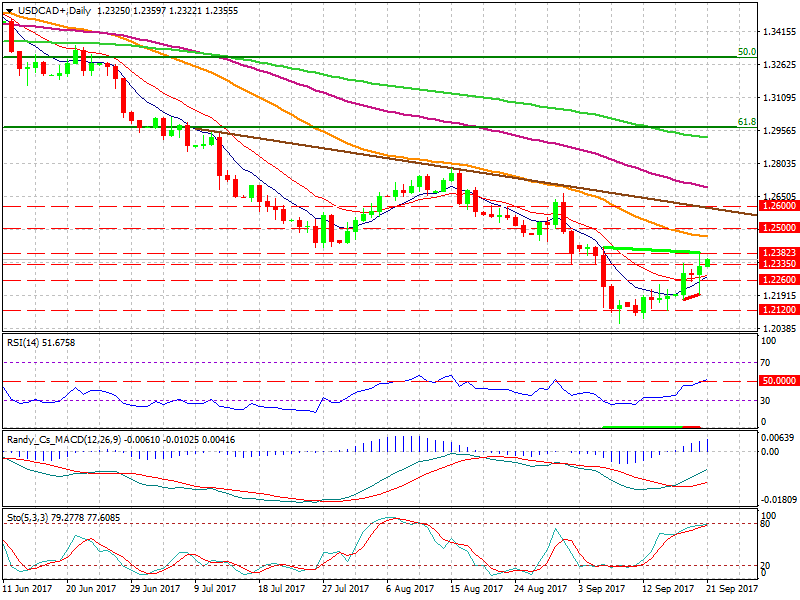Select the 1.26000 red price level label

[778, 205]
